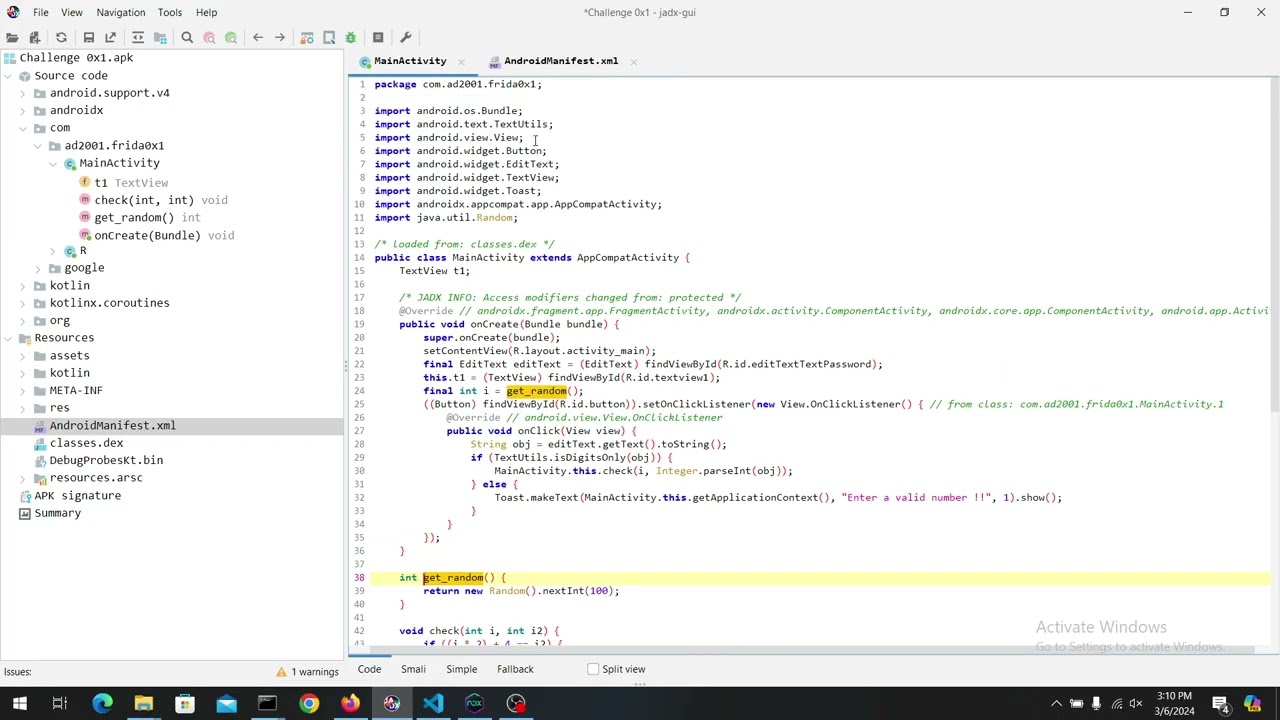Image resolution: width=1280 pixels, height=720 pixels.
Task: Expand the kotlinx.coroutines package
Action: 23,303
